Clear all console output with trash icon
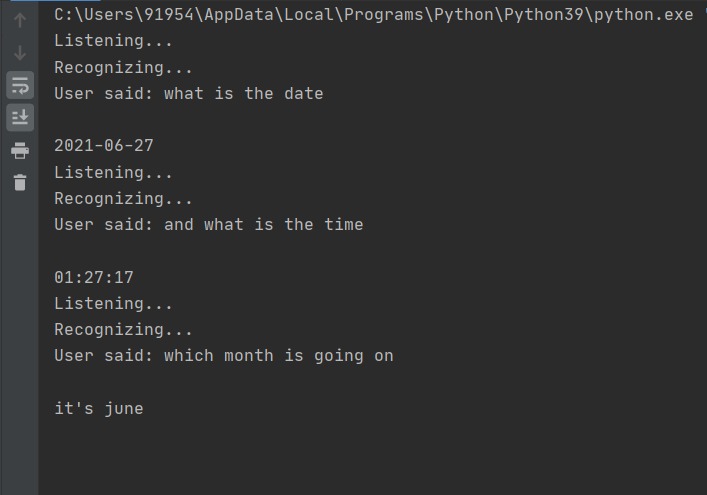Image resolution: width=707 pixels, height=495 pixels. coord(19,182)
